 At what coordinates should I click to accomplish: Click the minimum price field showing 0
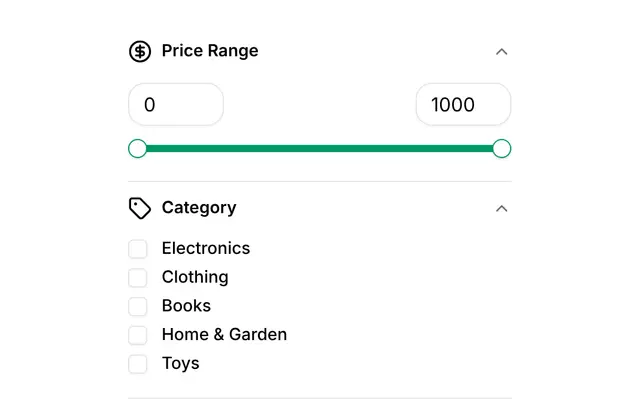176,104
